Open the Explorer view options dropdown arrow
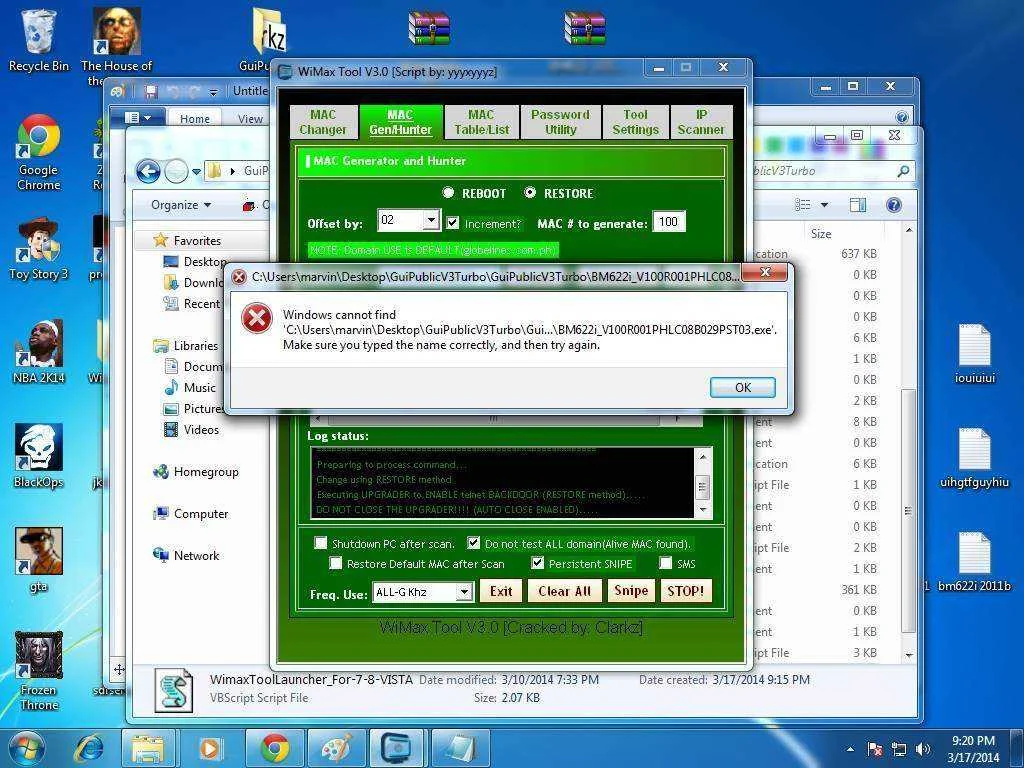 point(824,205)
